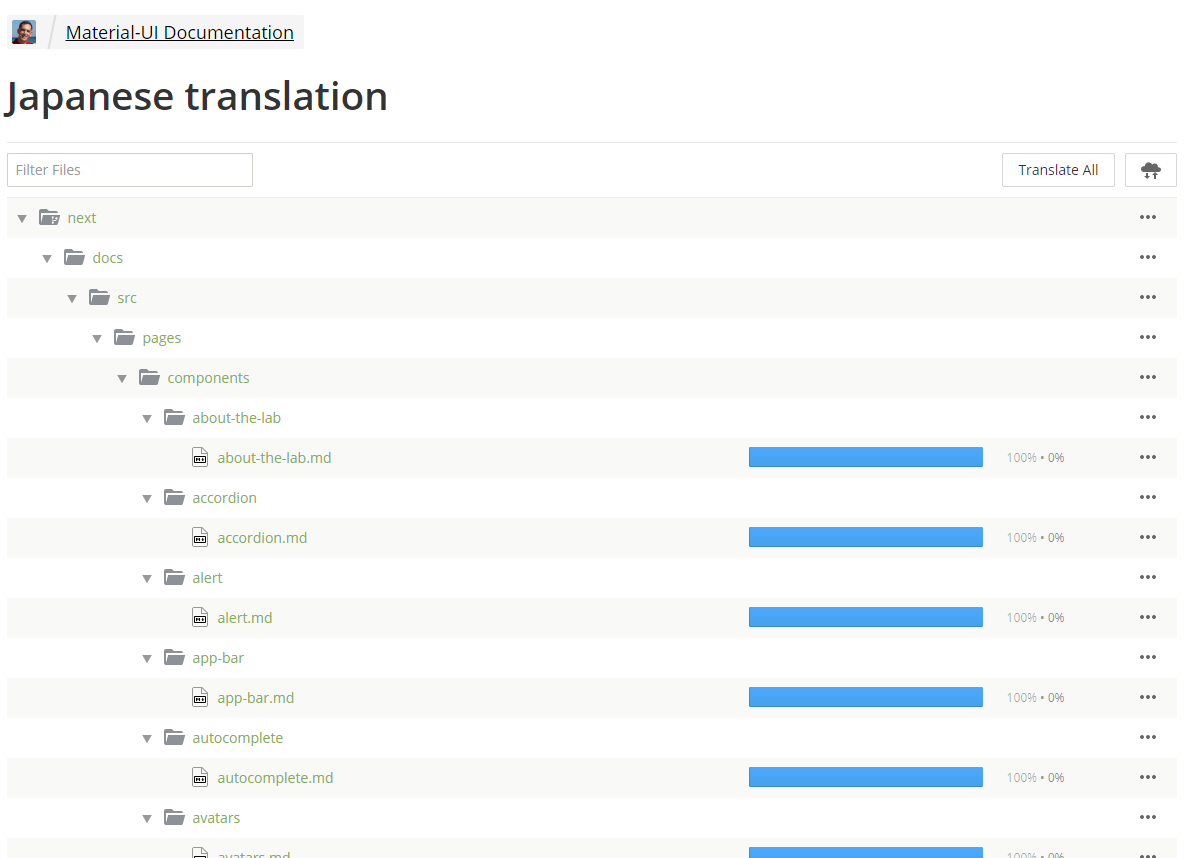
Task: Open more options for app-bar folder
Action: pos(1148,657)
